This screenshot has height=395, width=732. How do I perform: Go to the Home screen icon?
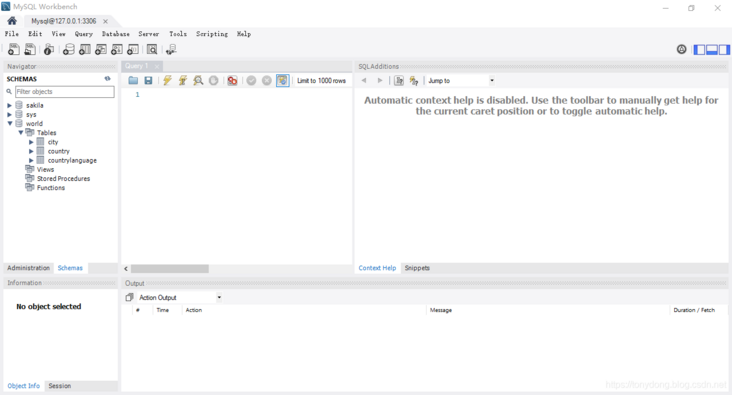coord(12,21)
